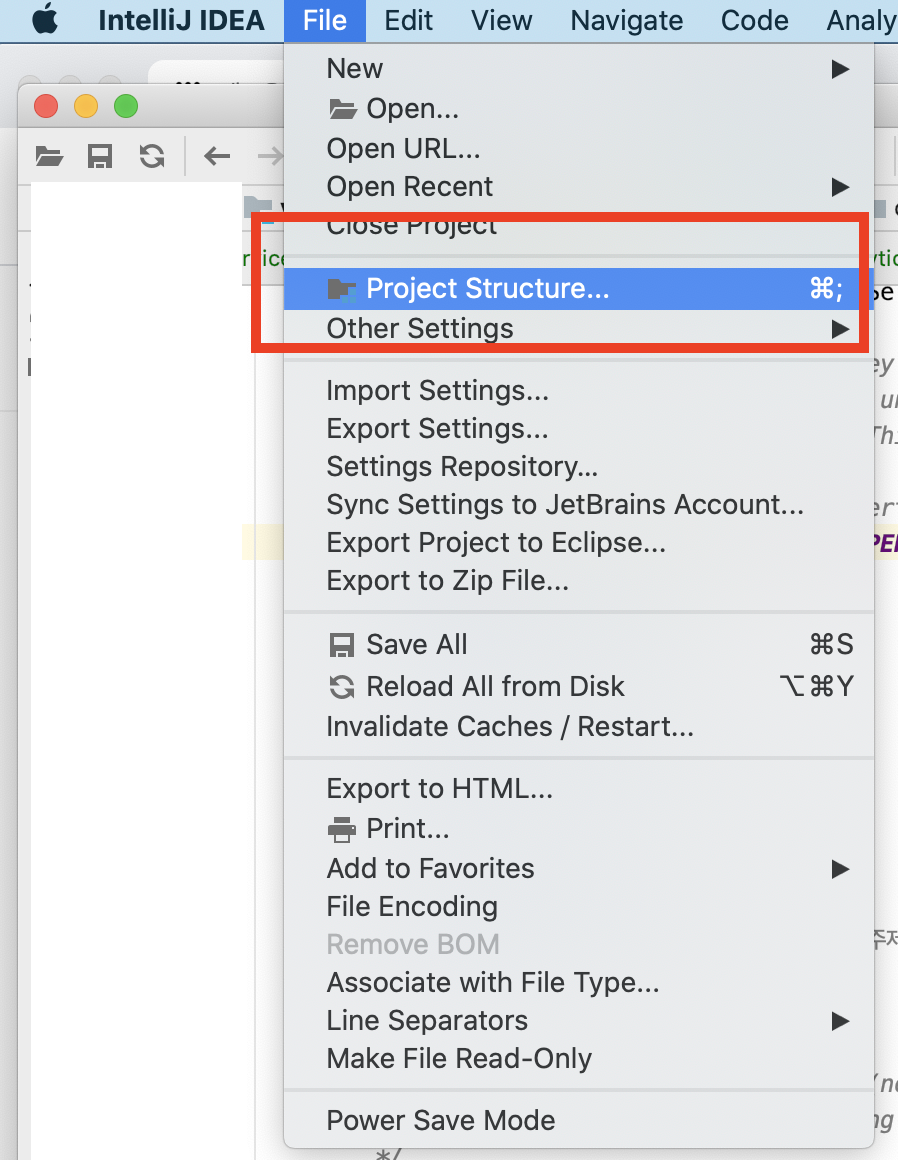Choose Export Settings... entry
Image resolution: width=898 pixels, height=1160 pixels.
pos(578,429)
